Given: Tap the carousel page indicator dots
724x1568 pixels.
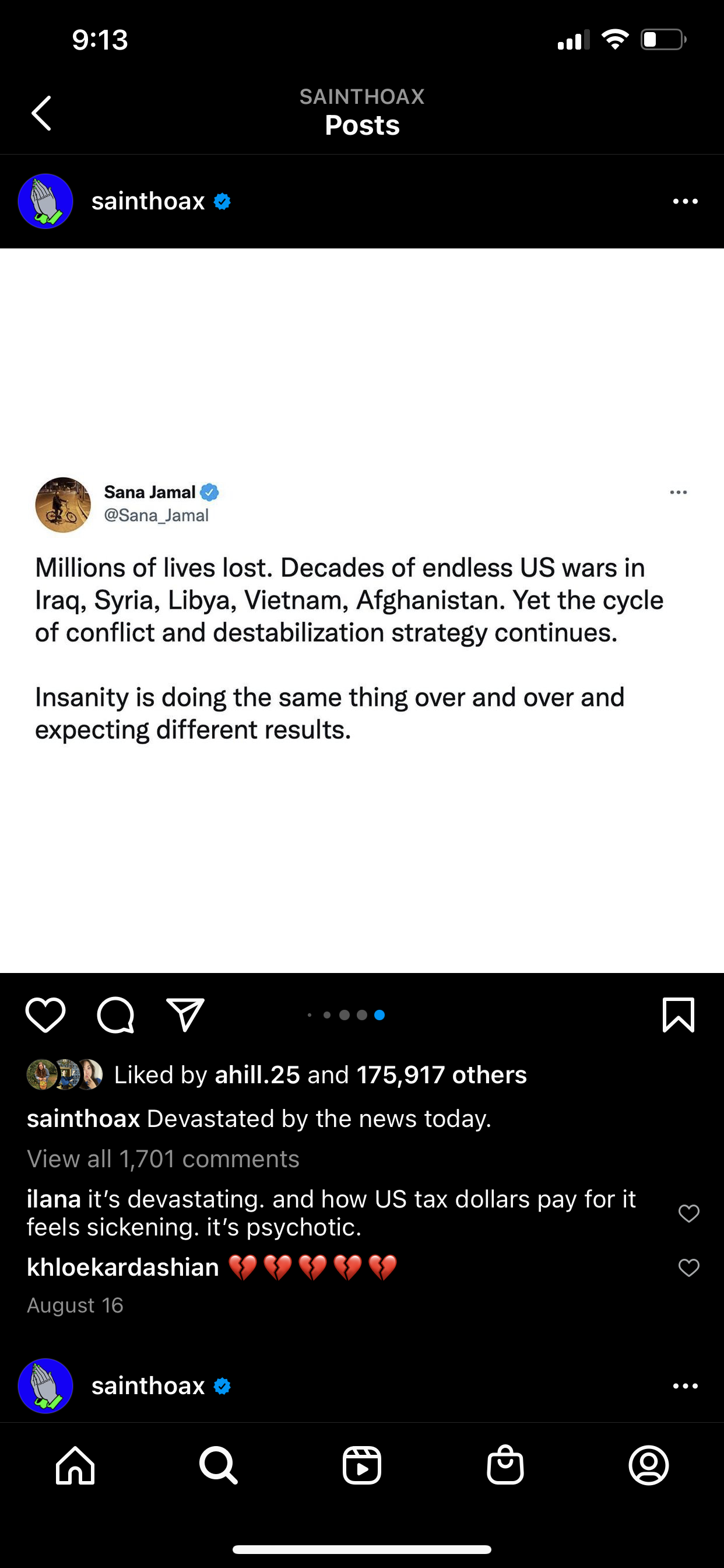Looking at the screenshot, I should pos(346,1016).
